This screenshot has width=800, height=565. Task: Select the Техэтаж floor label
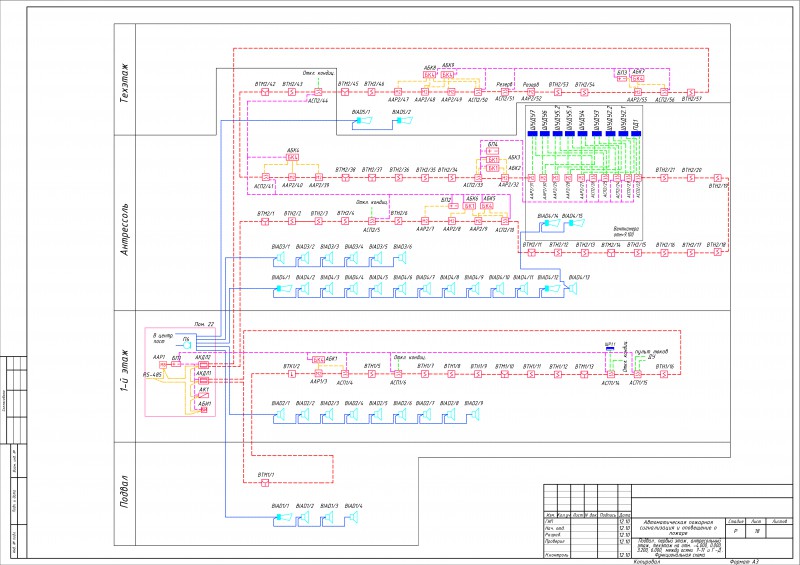124,84
